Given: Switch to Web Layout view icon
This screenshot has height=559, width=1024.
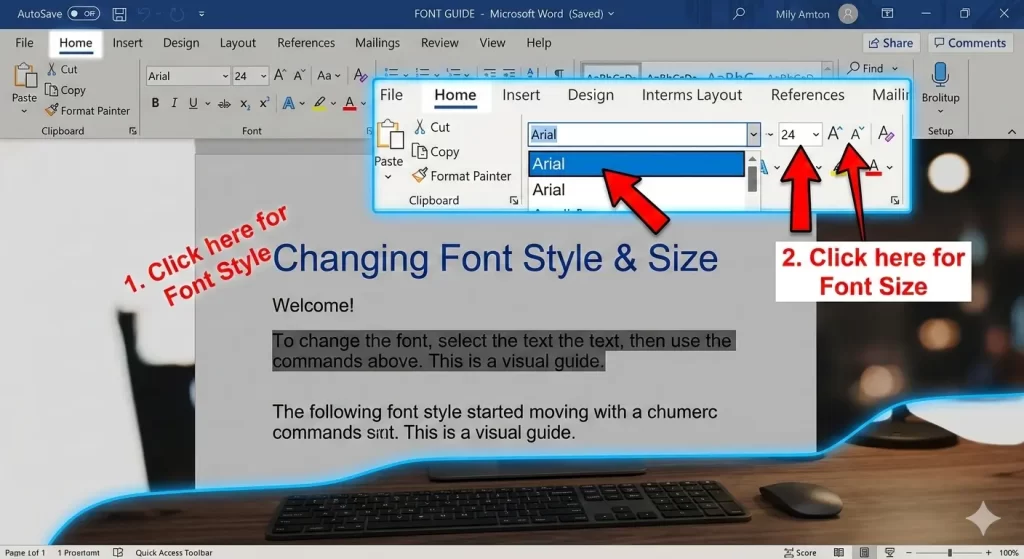Looking at the screenshot, I should coord(889,552).
